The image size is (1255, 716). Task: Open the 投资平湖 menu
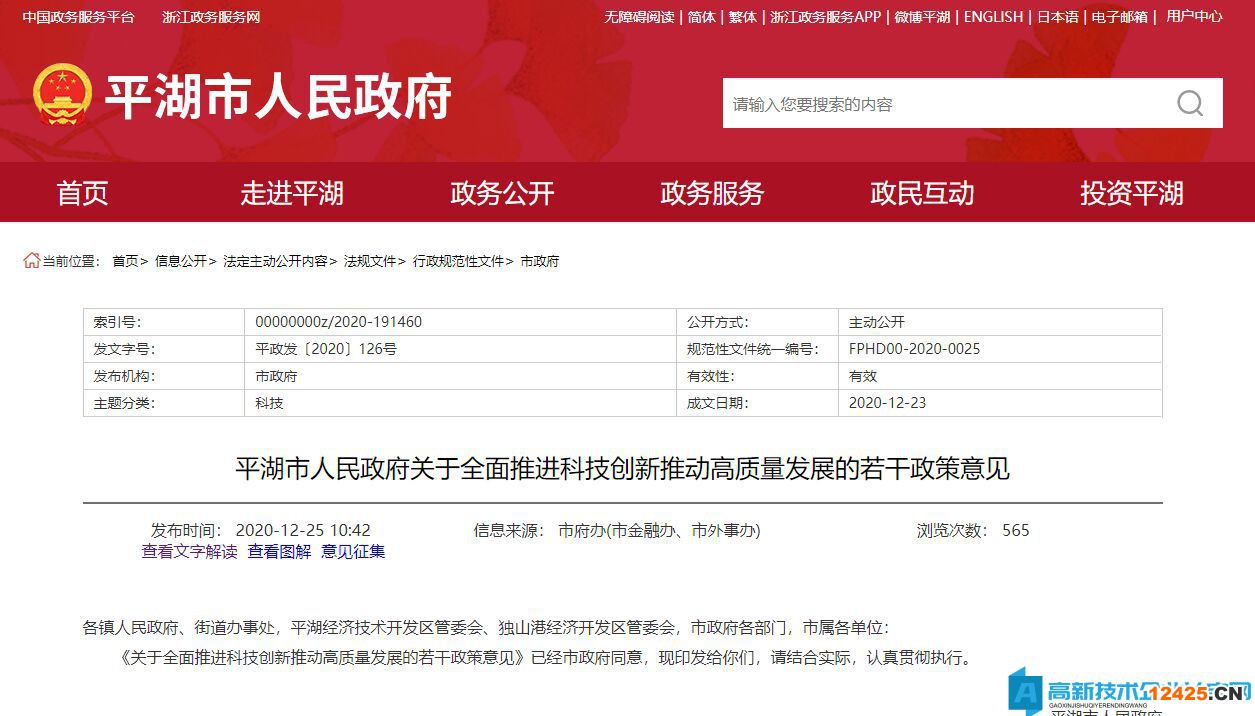click(1131, 193)
